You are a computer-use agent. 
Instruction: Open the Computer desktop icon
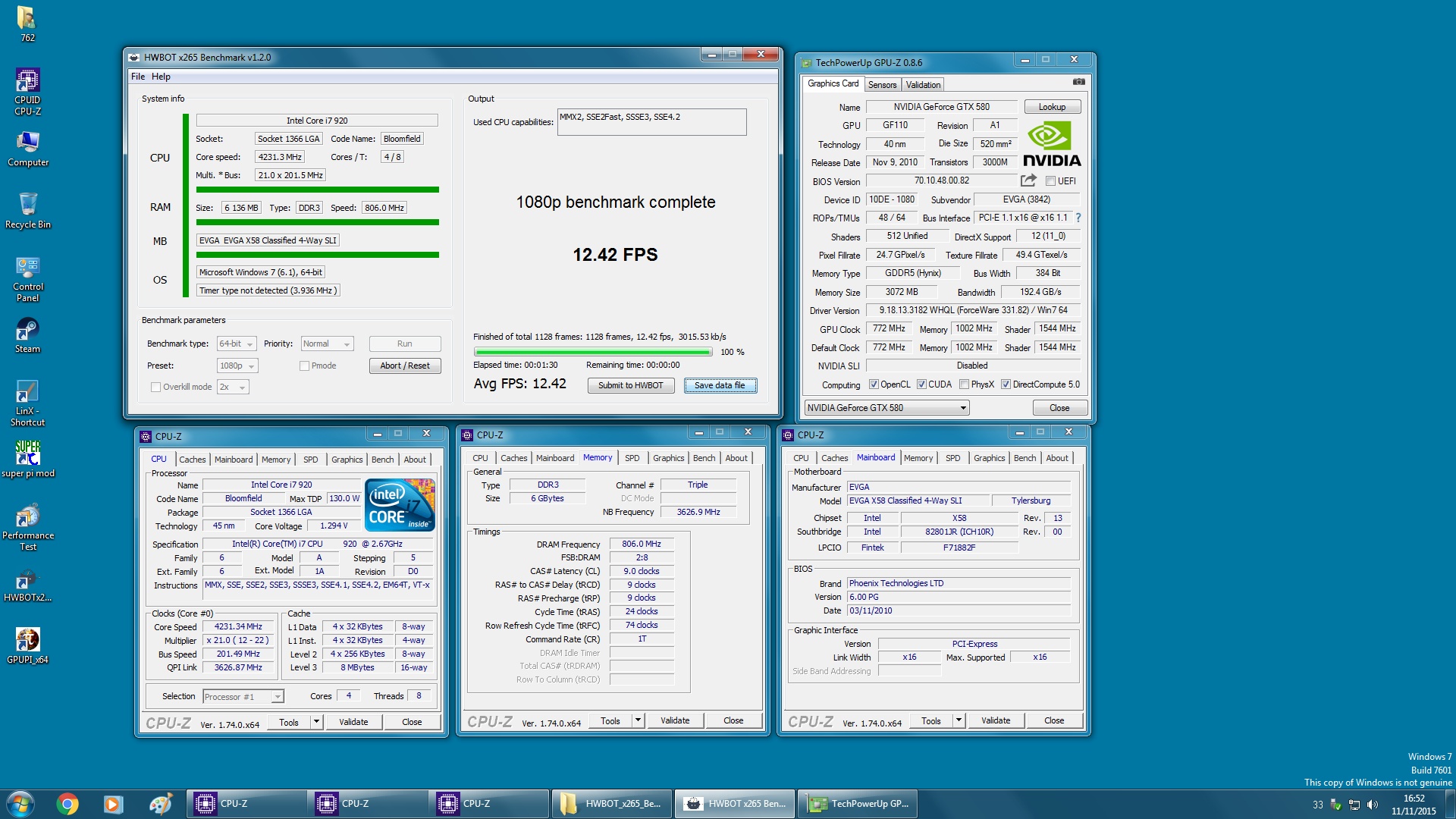click(x=27, y=149)
